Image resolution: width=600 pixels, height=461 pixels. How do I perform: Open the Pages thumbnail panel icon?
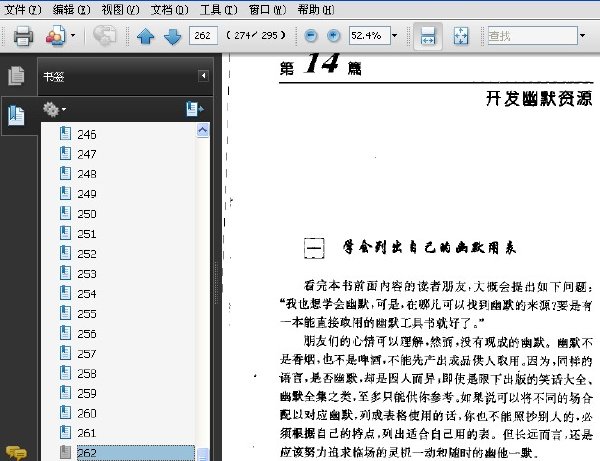pos(16,75)
